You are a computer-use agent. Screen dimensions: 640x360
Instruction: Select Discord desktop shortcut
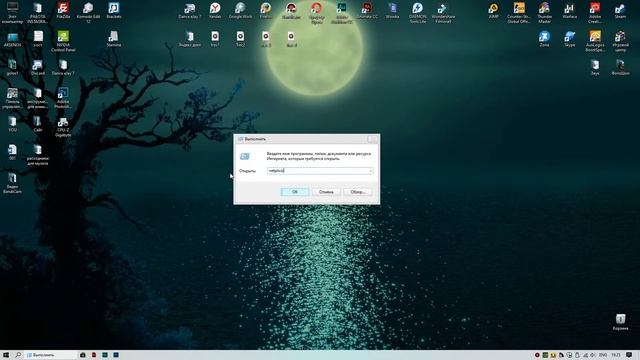38,67
